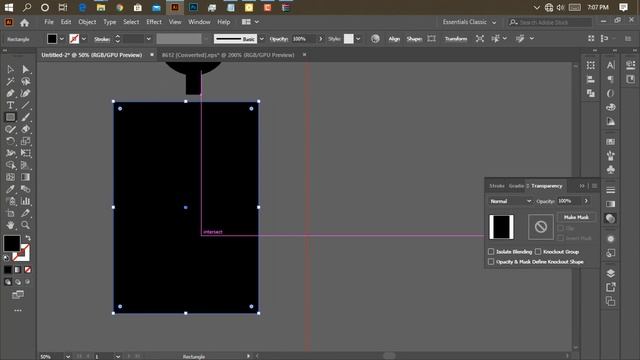Open the Shape options
The image size is (640, 360).
click(x=414, y=39)
